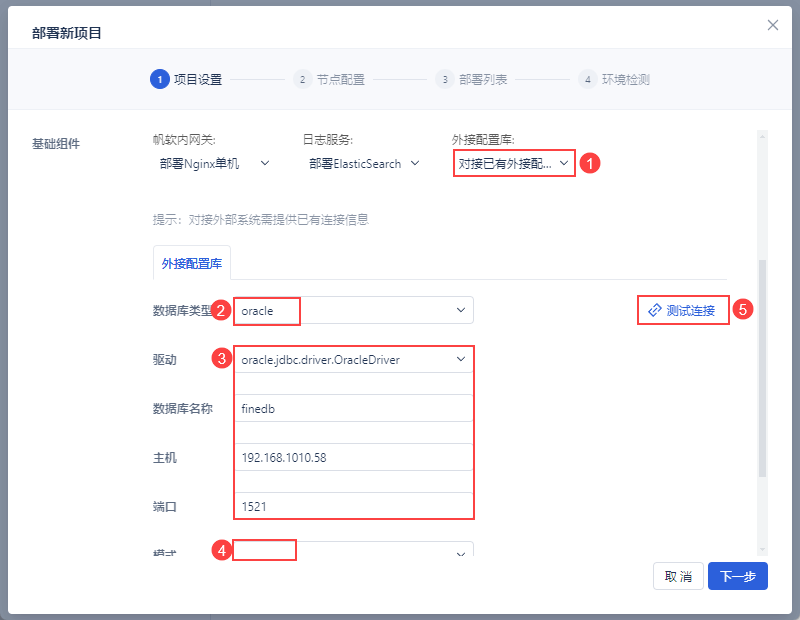800x620 pixels.
Task: Focus the 主机 IP address field
Action: tap(353, 457)
